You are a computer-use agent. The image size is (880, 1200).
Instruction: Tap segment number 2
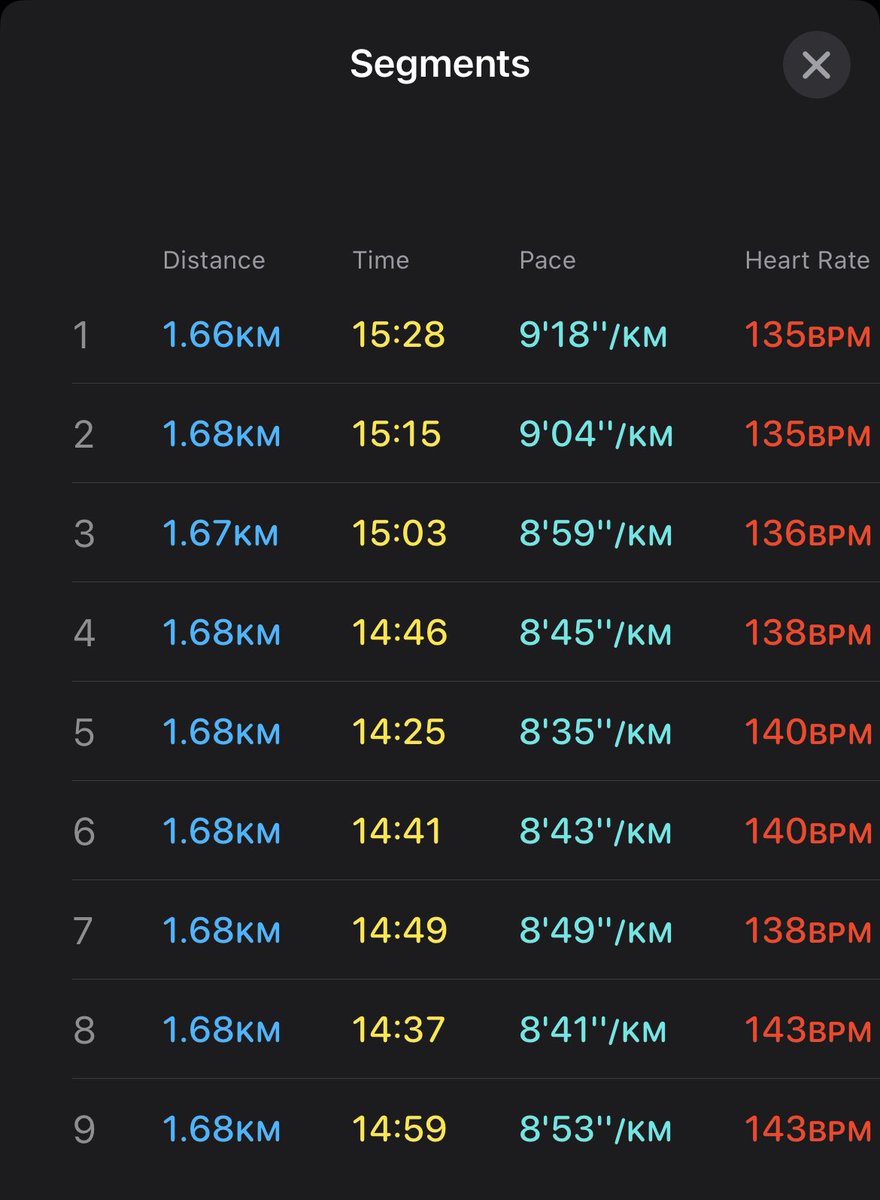pos(84,434)
